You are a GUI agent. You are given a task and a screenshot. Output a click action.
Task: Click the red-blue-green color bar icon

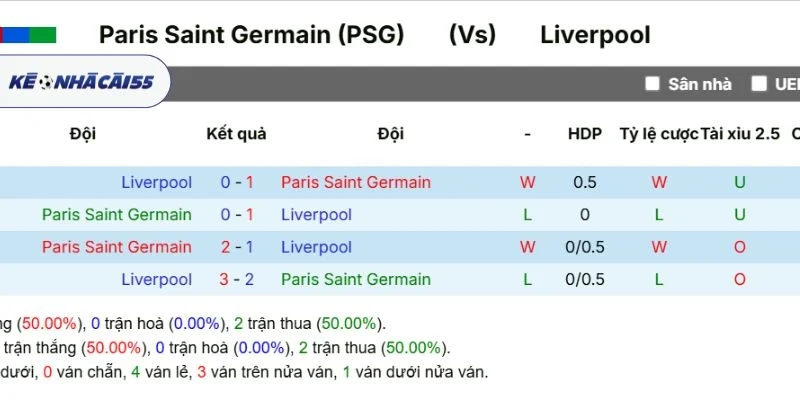coord(28,35)
